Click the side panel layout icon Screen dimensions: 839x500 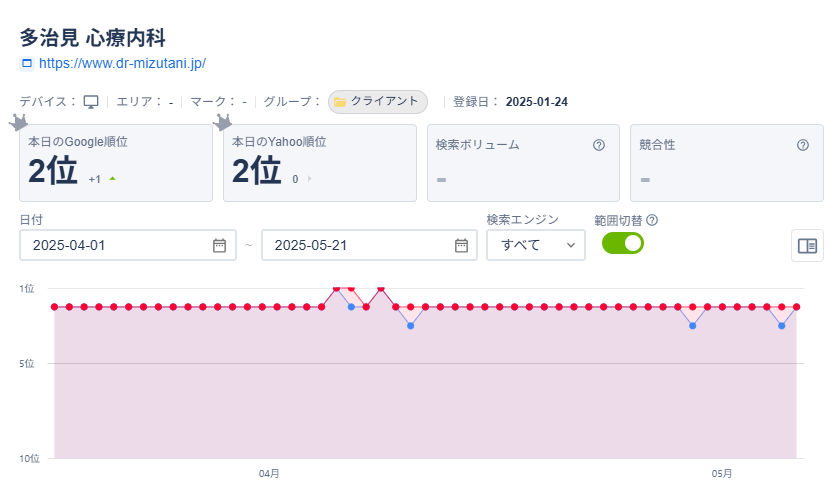coord(807,245)
